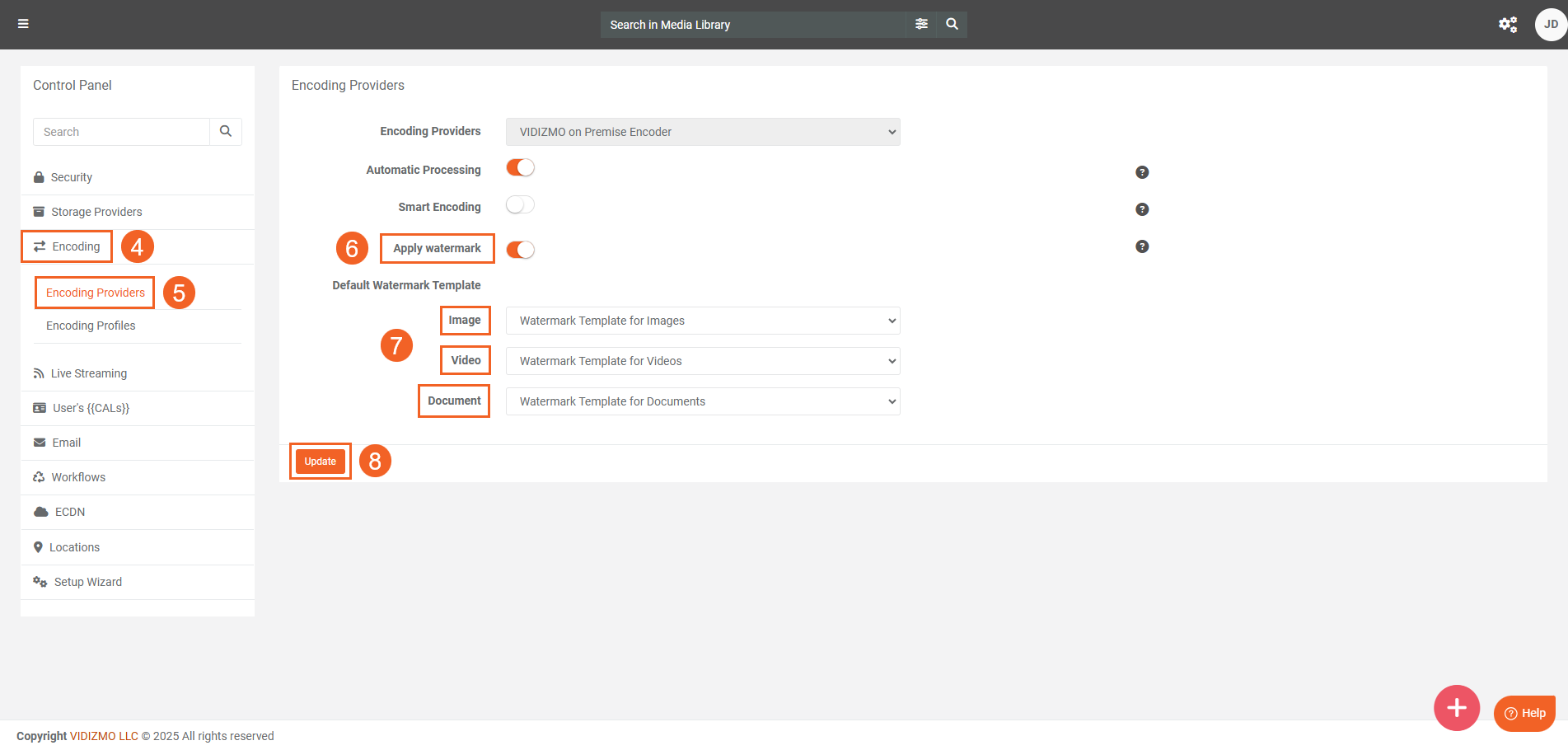This screenshot has width=1568, height=750.
Task: Click the red plus add button
Action: [1456, 707]
